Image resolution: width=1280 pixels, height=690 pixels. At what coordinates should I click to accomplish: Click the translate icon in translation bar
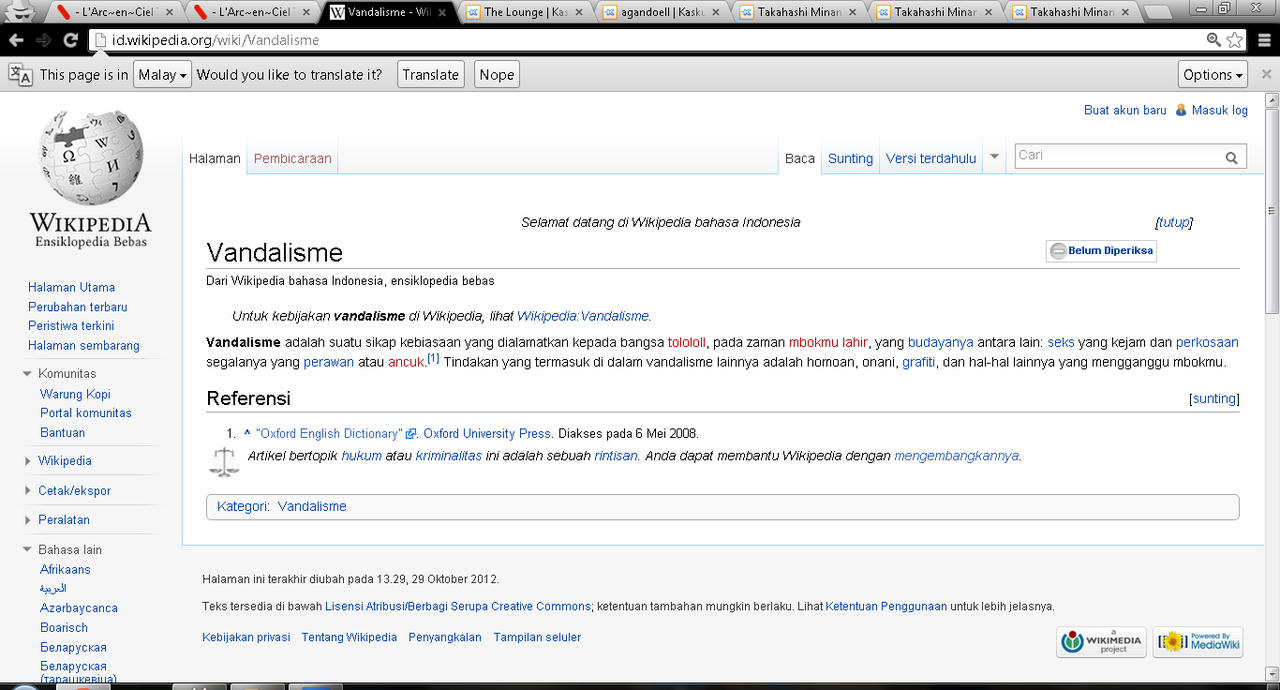(20, 74)
